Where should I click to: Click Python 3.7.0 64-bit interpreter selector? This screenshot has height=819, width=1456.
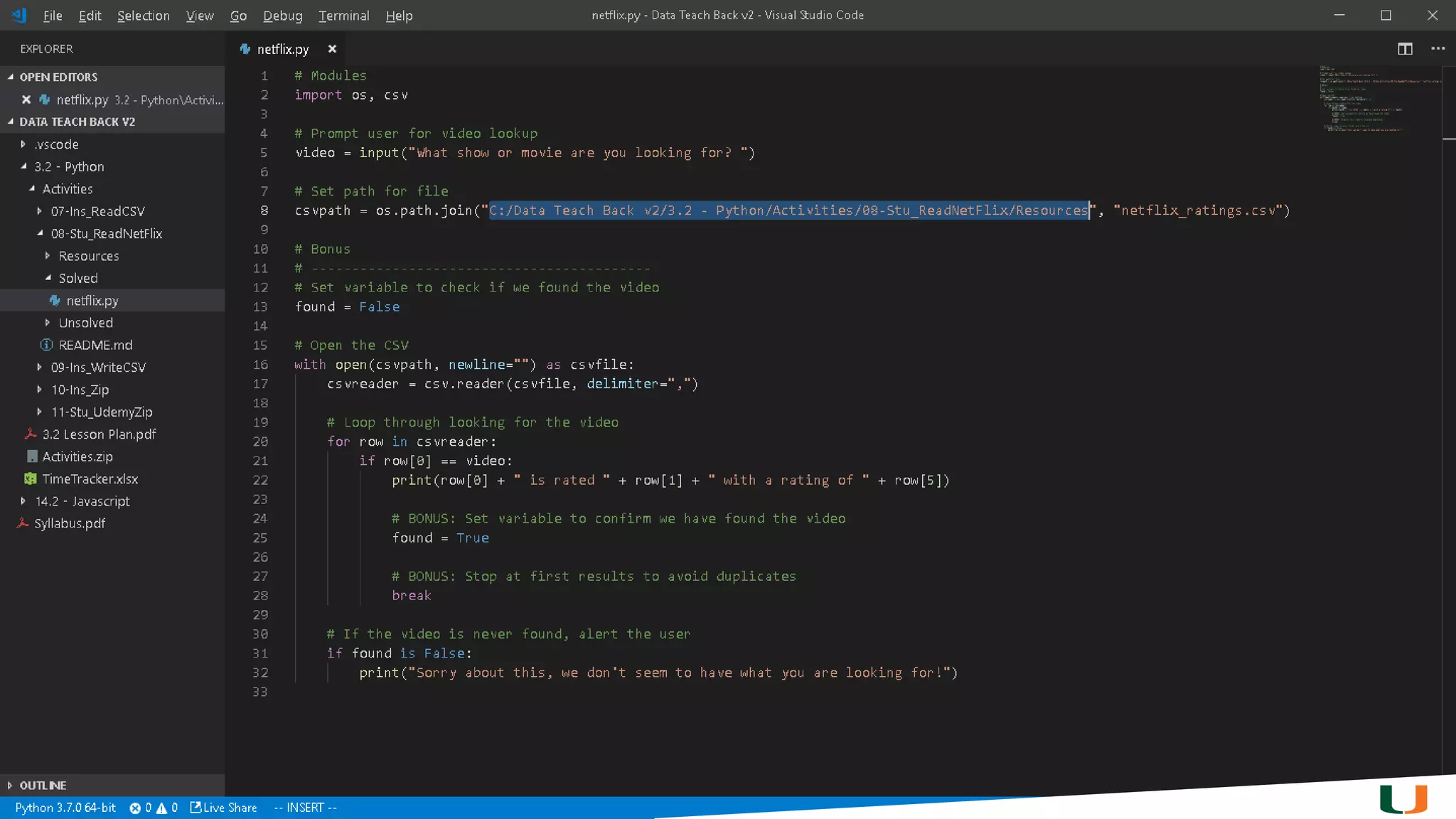coord(65,808)
